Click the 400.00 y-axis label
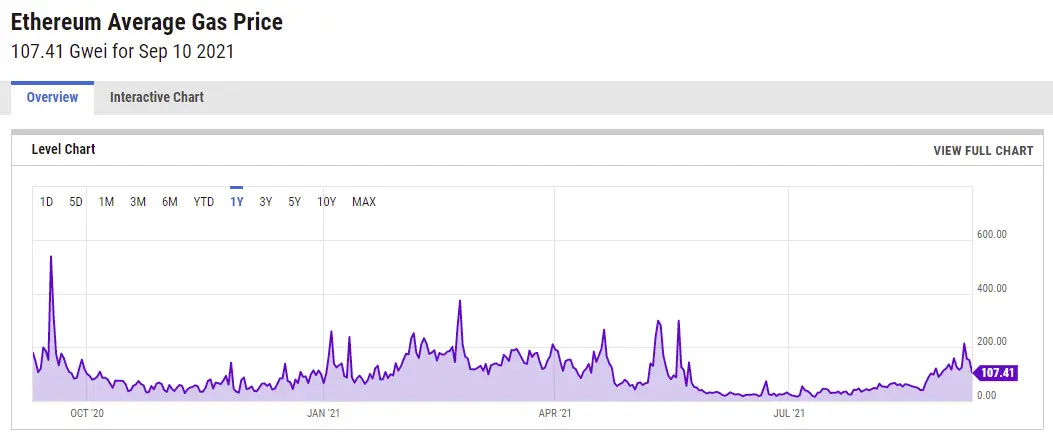The width and height of the screenshot is (1053, 435). (991, 288)
